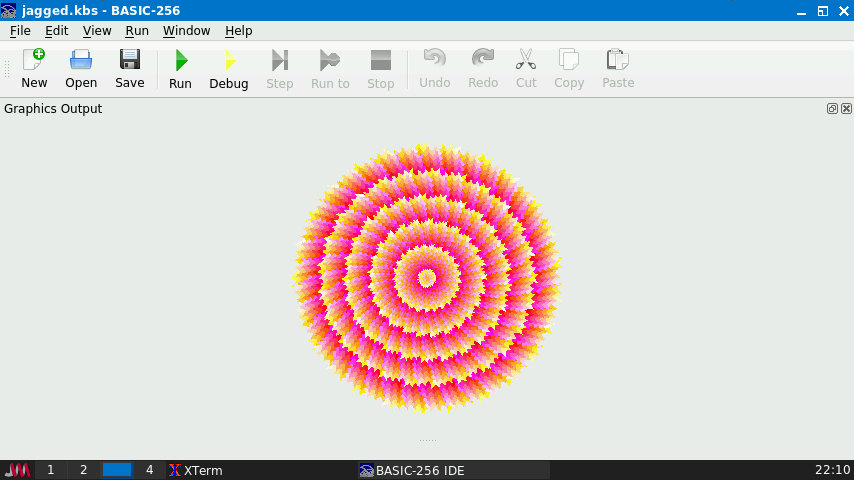Open the File menu
The height and width of the screenshot is (480, 854).
20,31
